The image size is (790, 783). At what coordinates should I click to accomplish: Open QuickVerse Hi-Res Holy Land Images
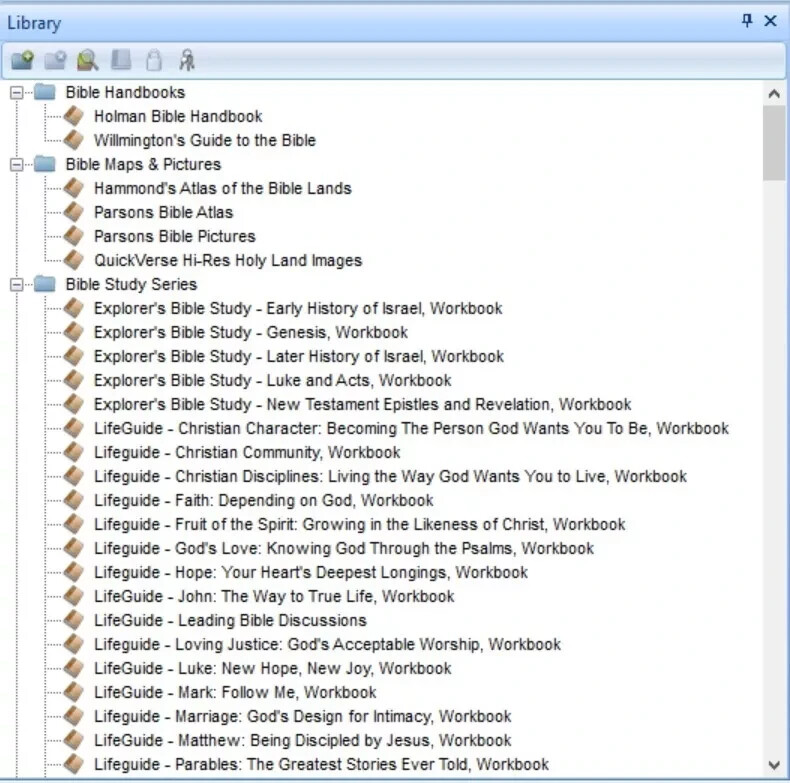228,260
